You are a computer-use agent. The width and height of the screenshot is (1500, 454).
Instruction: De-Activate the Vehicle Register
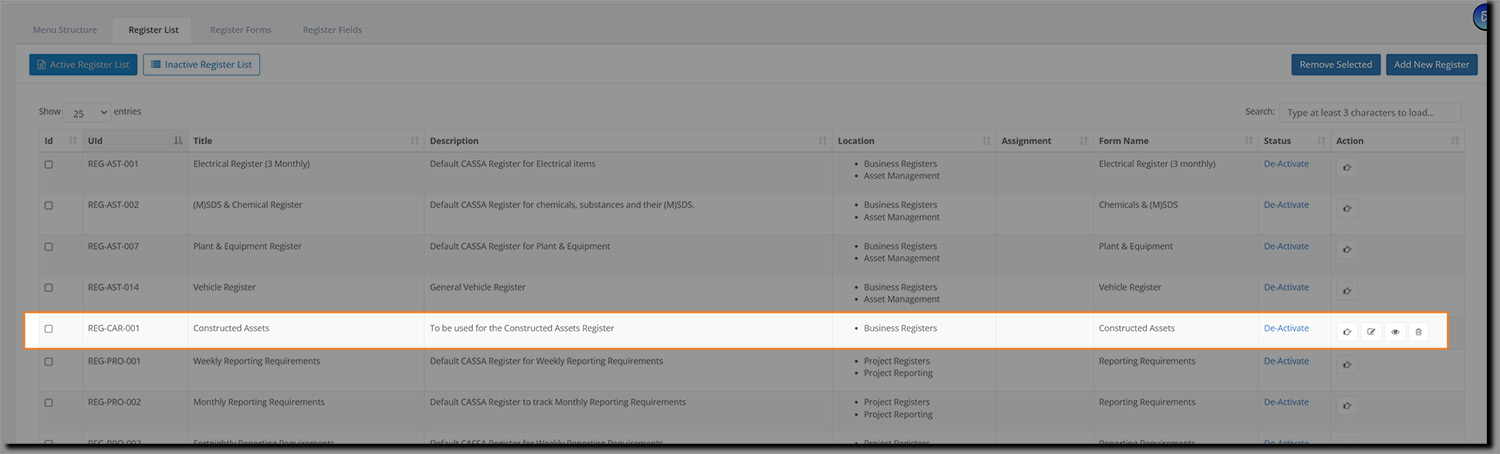[x=1286, y=287]
